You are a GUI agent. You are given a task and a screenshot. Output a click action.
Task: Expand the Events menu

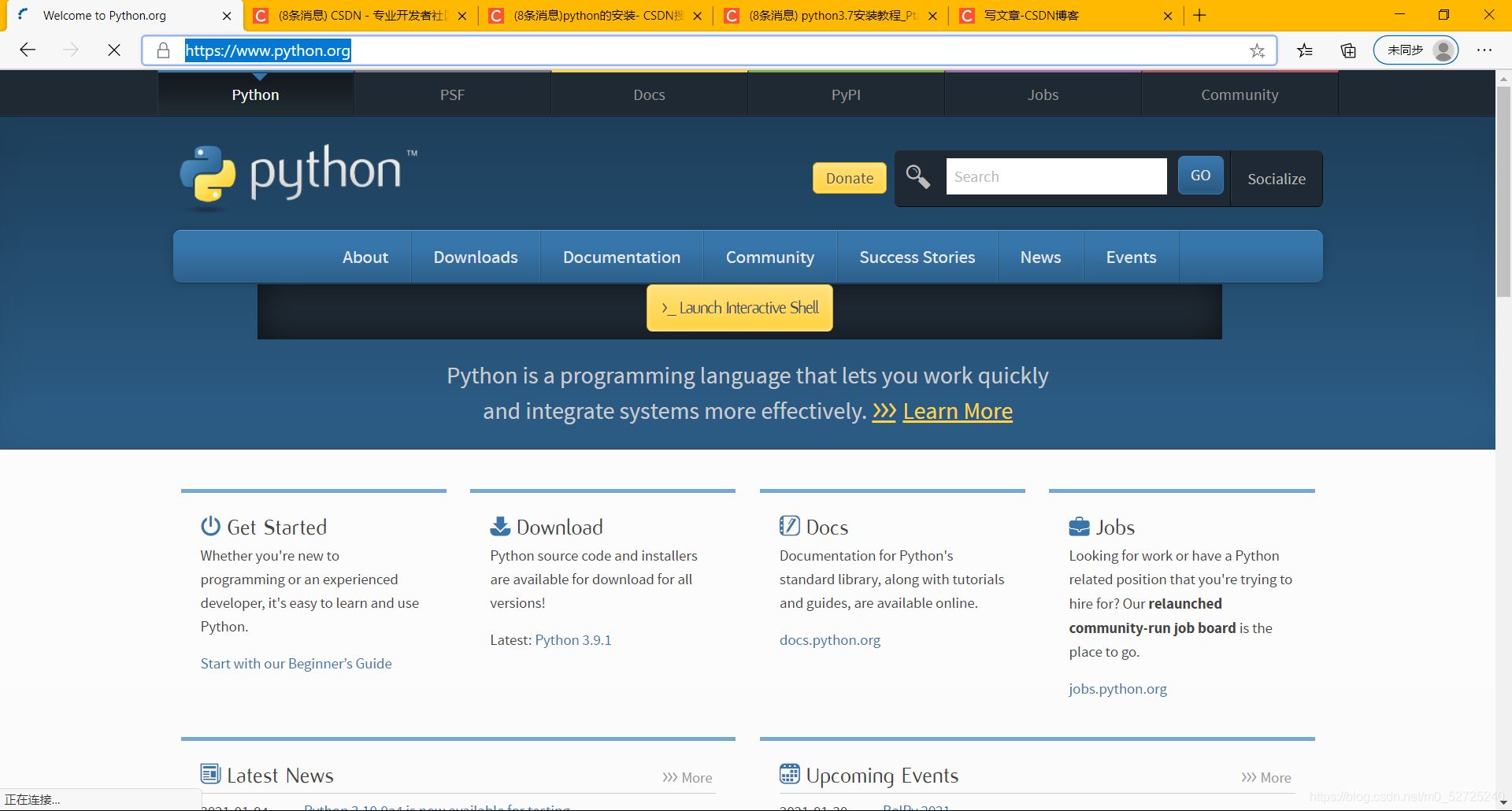point(1132,257)
